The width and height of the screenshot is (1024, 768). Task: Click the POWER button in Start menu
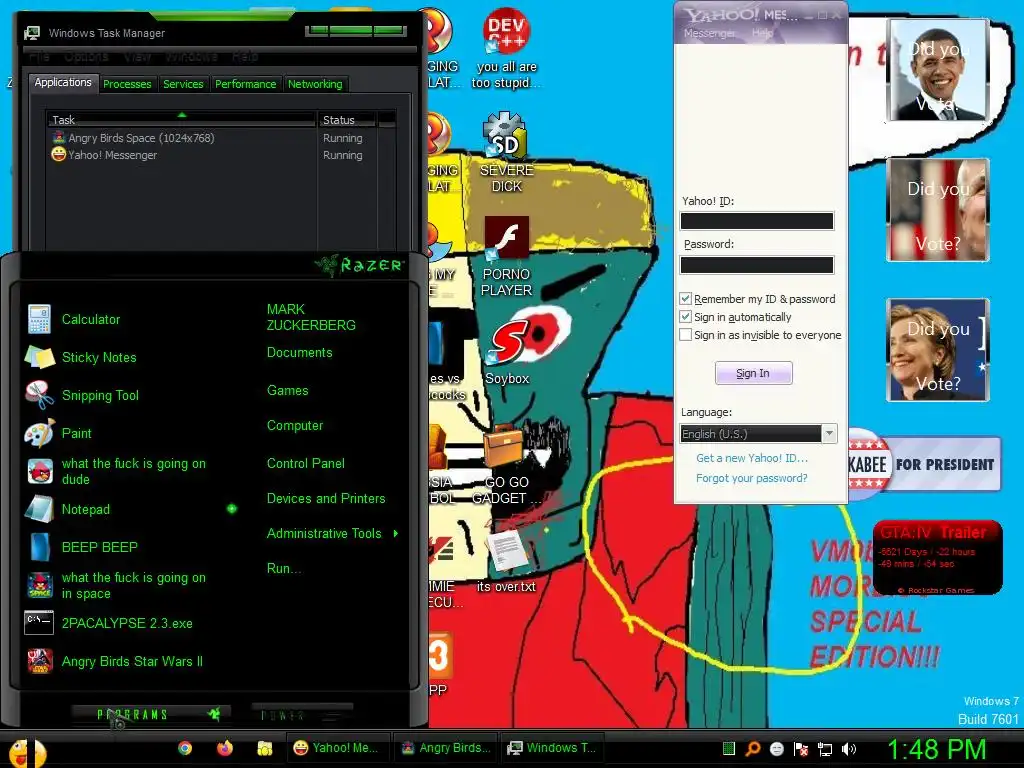[x=301, y=715]
